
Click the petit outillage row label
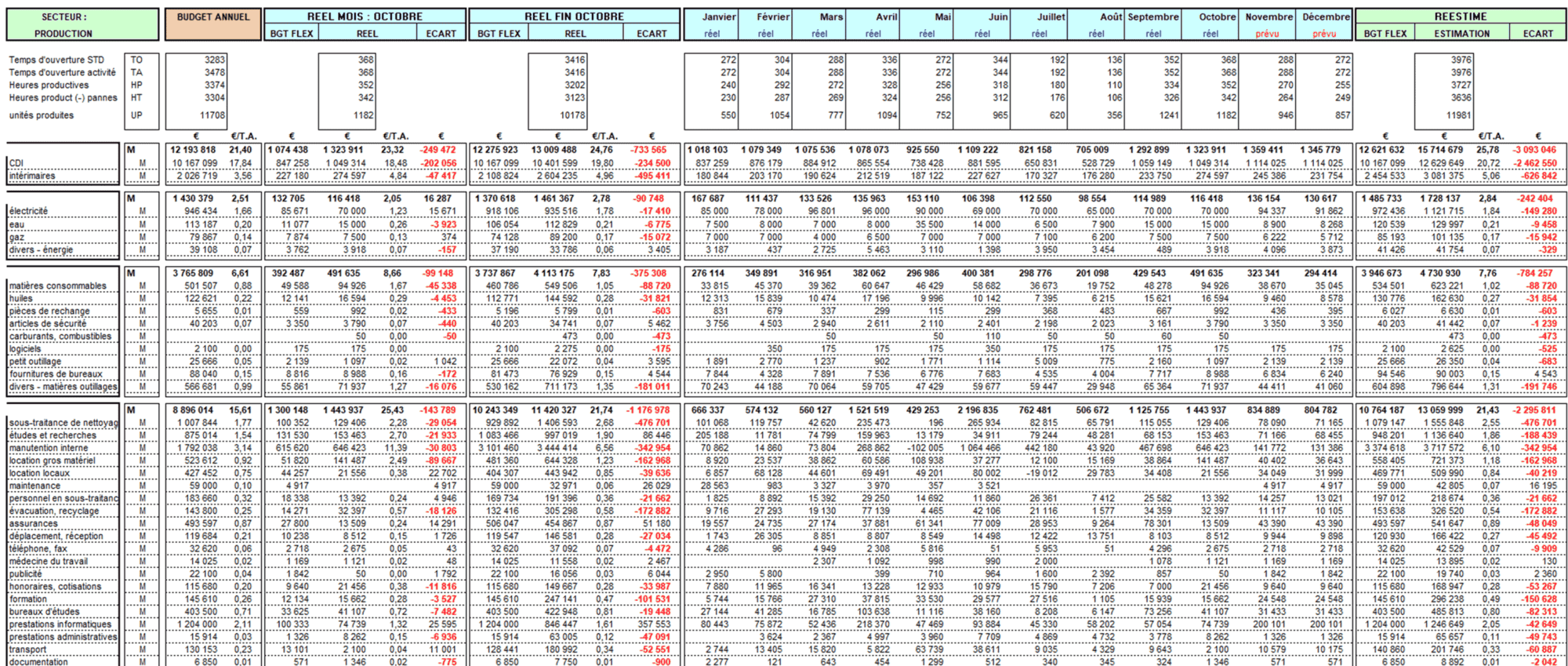click(35, 361)
